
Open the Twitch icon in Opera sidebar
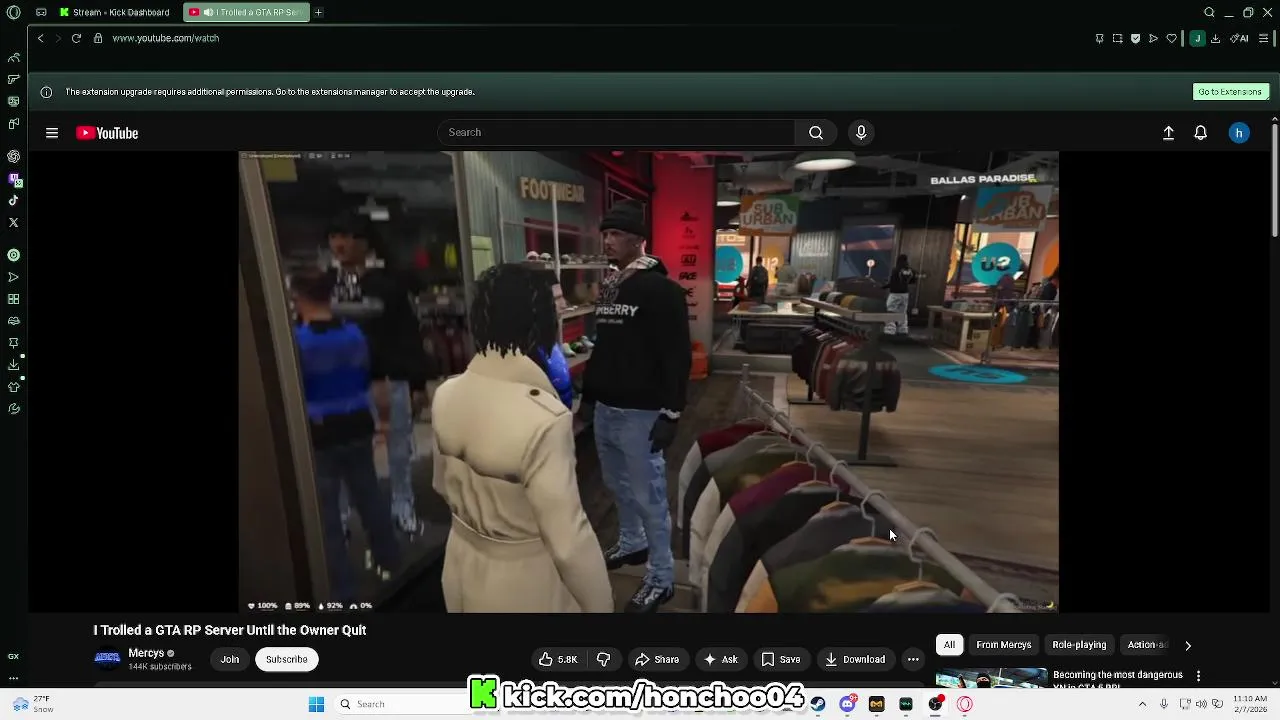coord(14,179)
